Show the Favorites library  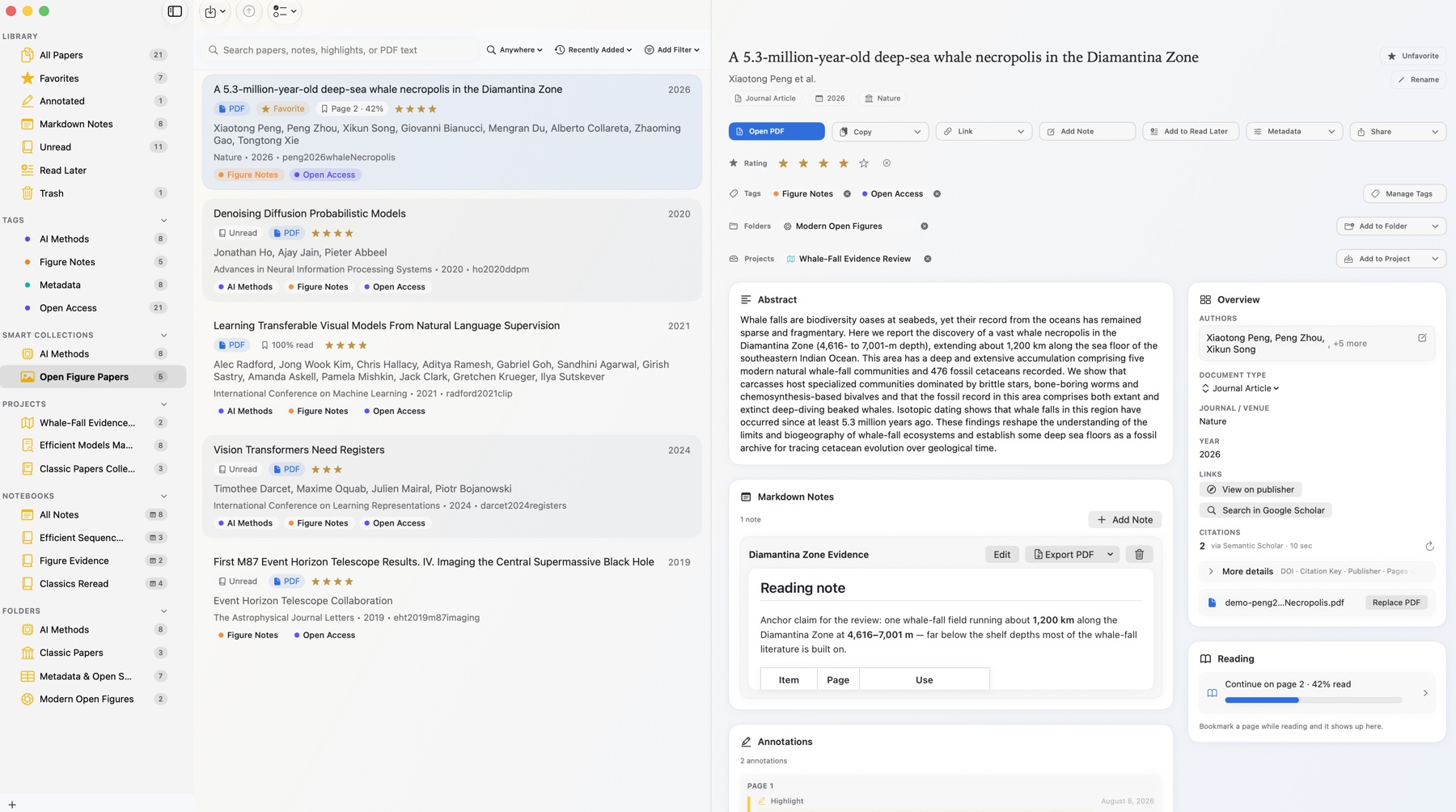pos(93,78)
